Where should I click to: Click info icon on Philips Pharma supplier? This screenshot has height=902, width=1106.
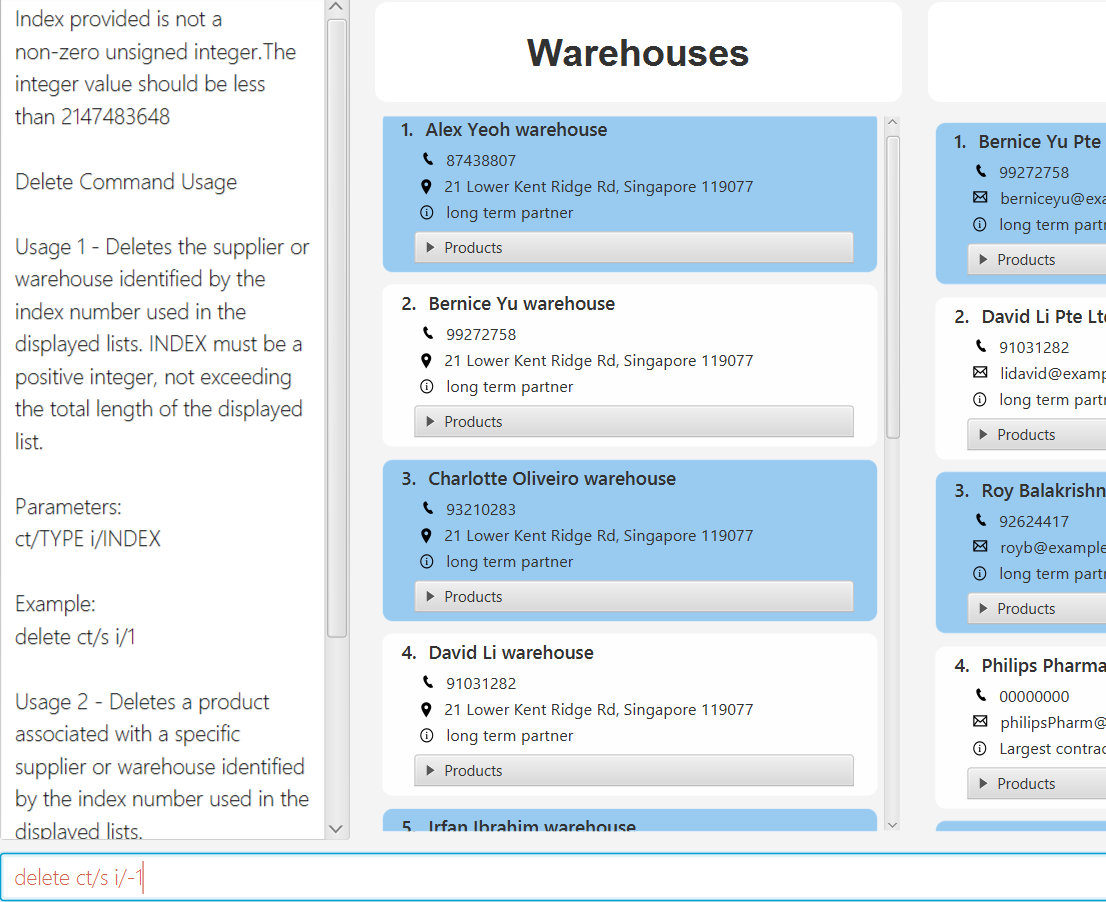(x=980, y=748)
